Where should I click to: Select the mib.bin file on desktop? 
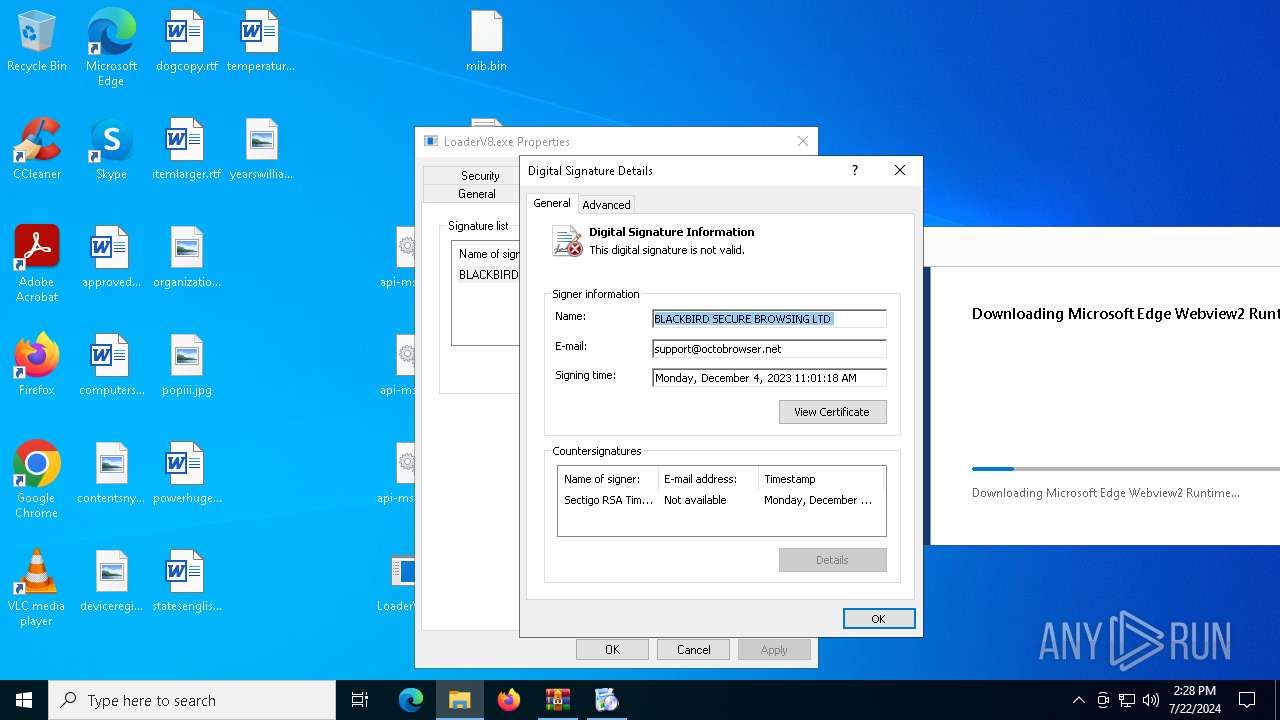[486, 41]
